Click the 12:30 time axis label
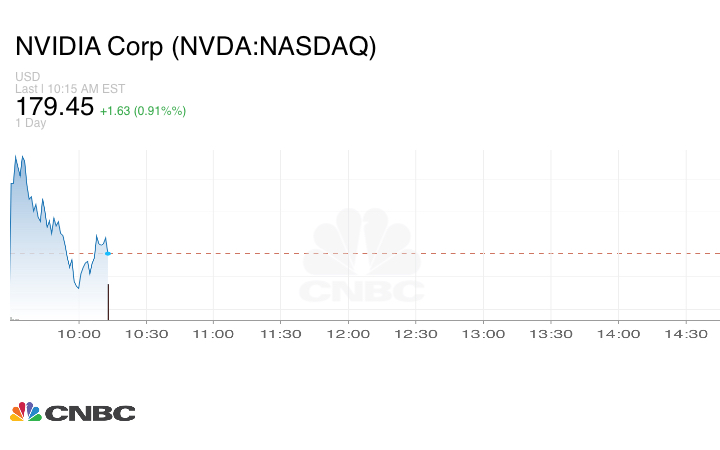Screen dimensions: 720x450 (415, 334)
